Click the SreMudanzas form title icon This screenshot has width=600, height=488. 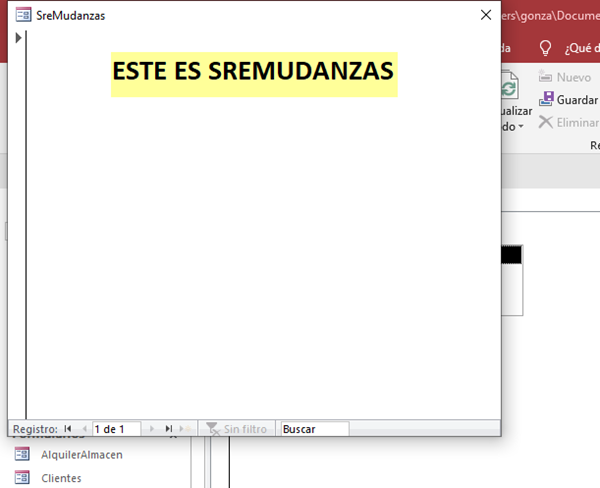(x=23, y=15)
